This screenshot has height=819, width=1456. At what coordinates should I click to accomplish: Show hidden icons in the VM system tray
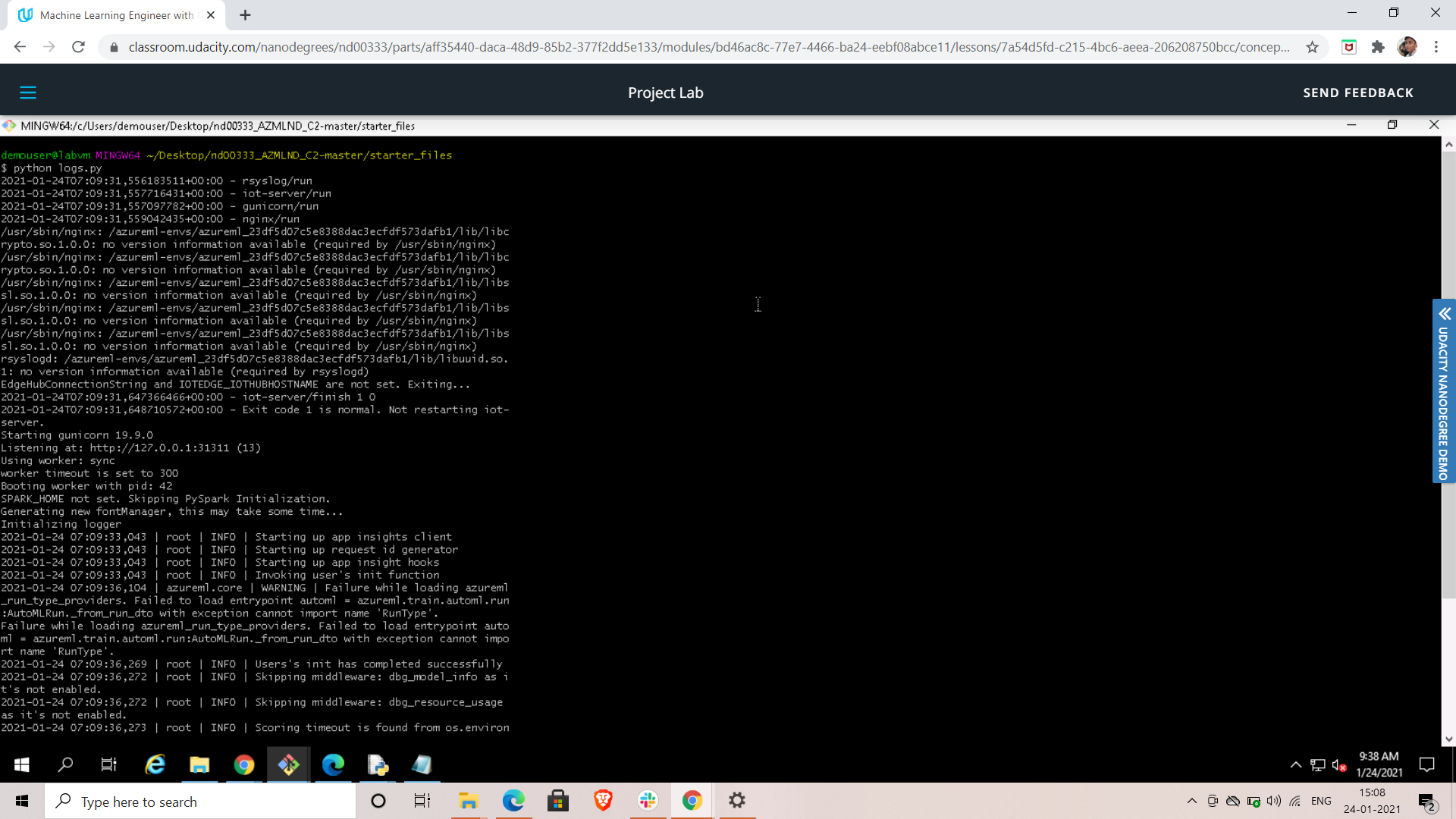[1295, 764]
